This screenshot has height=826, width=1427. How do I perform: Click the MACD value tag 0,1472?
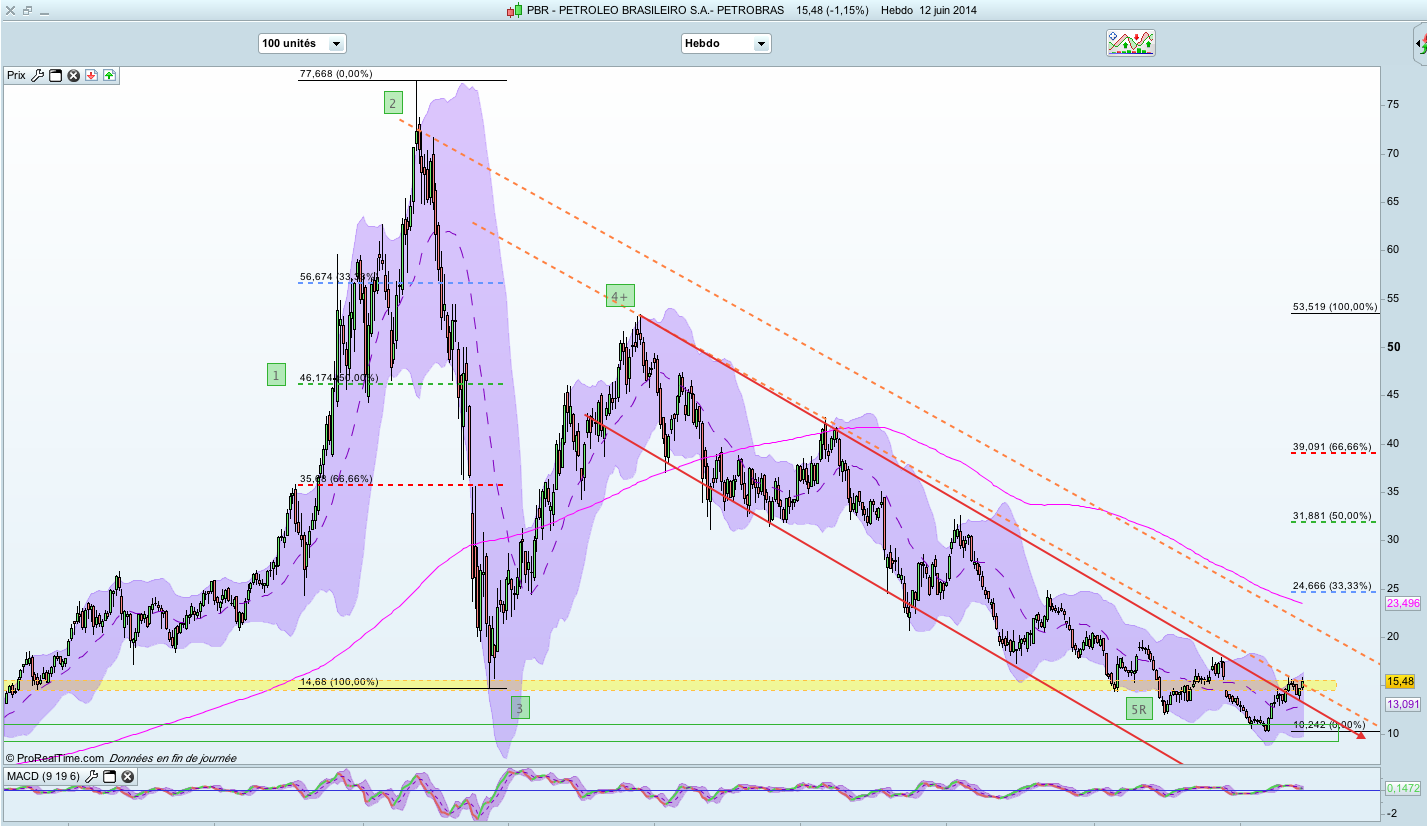click(x=1403, y=789)
